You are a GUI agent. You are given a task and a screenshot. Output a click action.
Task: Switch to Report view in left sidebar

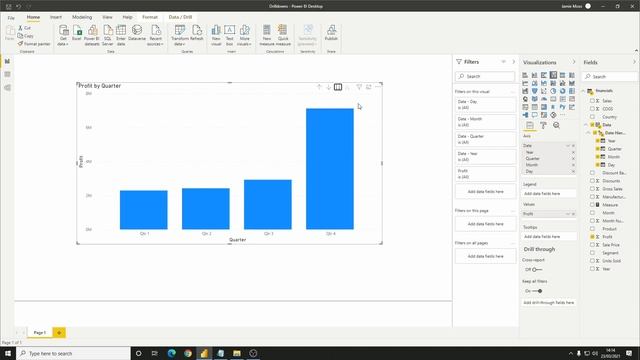(7, 61)
